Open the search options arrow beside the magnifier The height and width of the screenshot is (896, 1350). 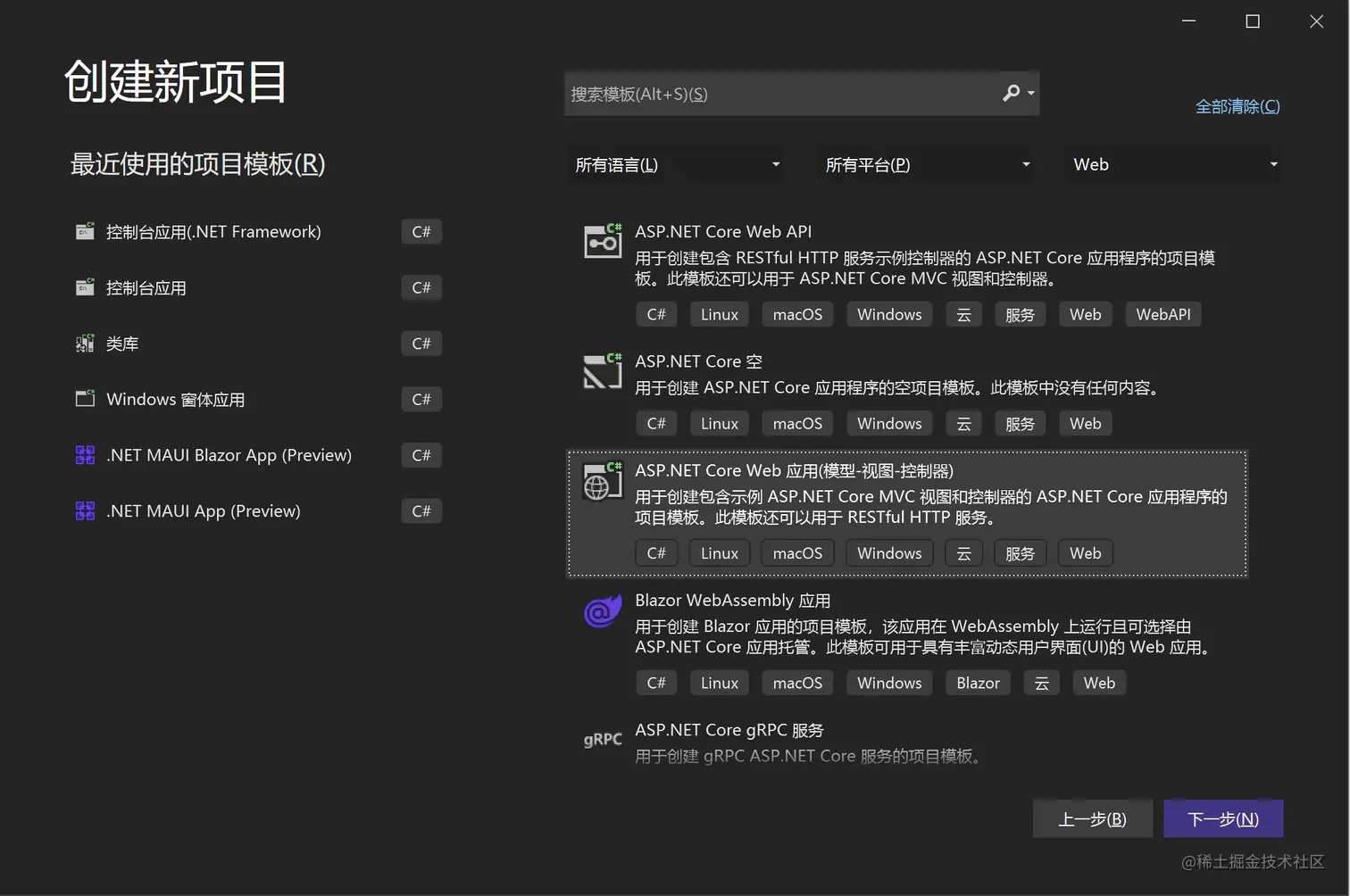pyautogui.click(x=1031, y=93)
